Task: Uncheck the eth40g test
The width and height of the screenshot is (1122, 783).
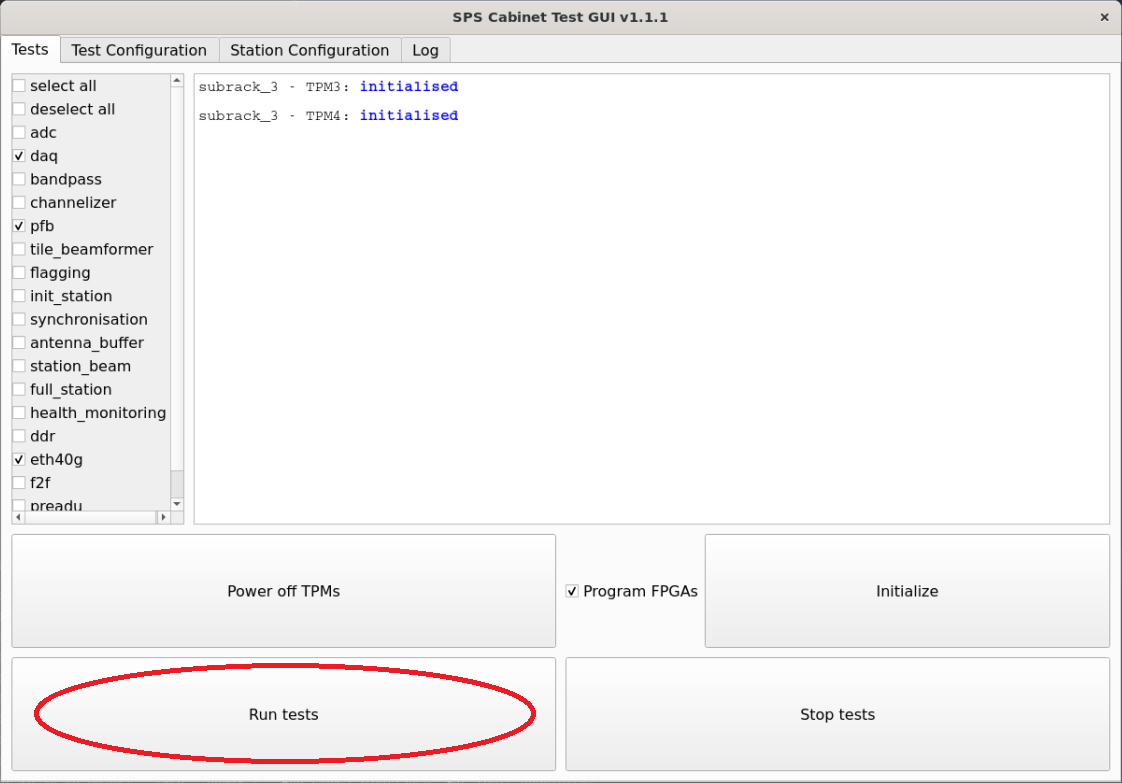Action: (19, 460)
